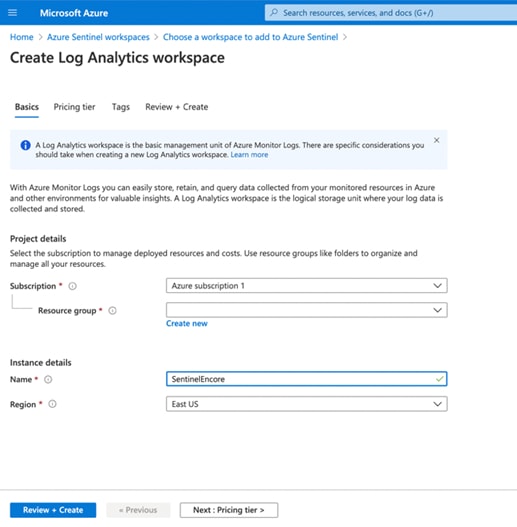
Task: Open Choose a workspace breadcrumb link
Action: [x=250, y=37]
